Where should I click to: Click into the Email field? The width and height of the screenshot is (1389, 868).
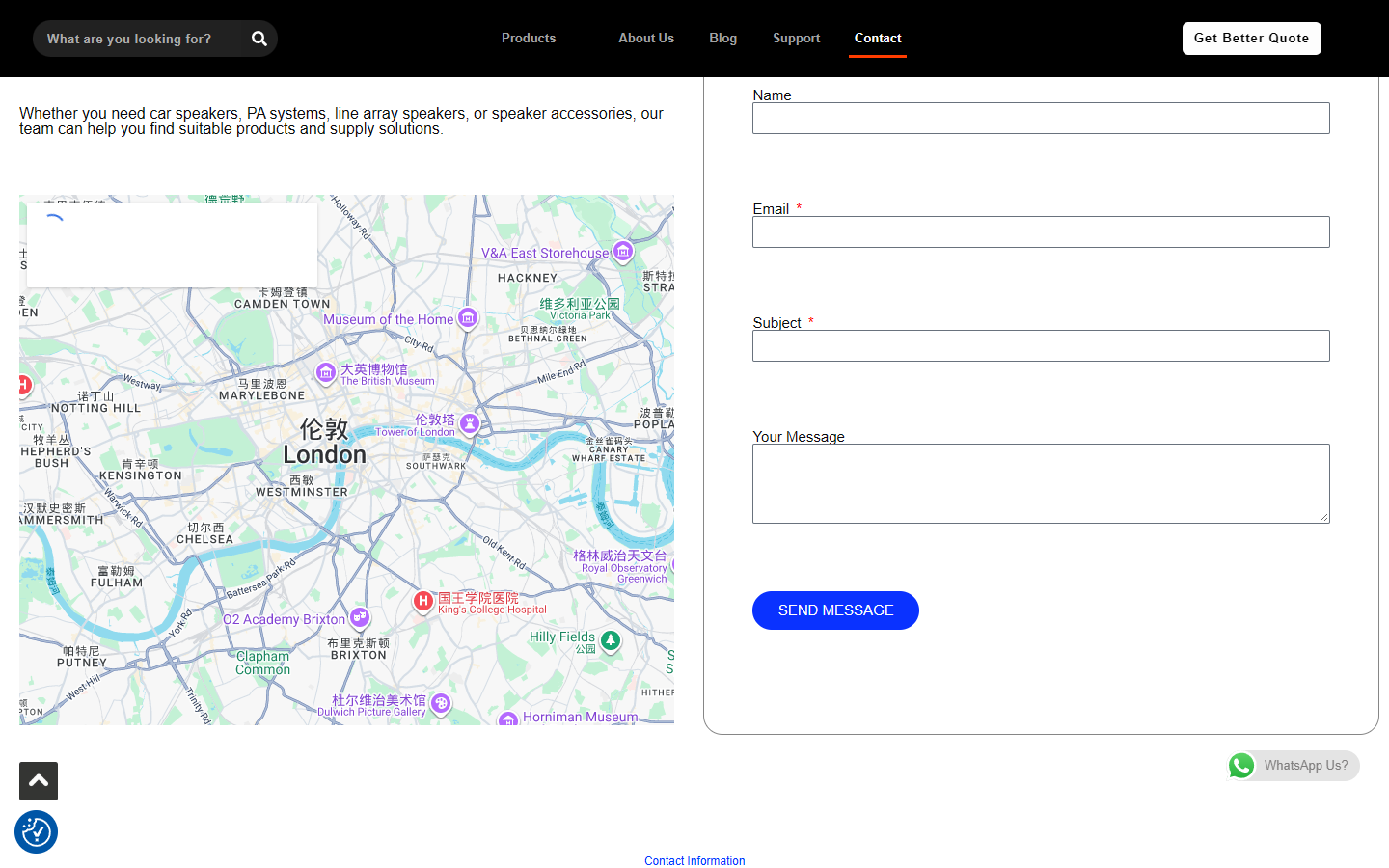tap(1041, 232)
